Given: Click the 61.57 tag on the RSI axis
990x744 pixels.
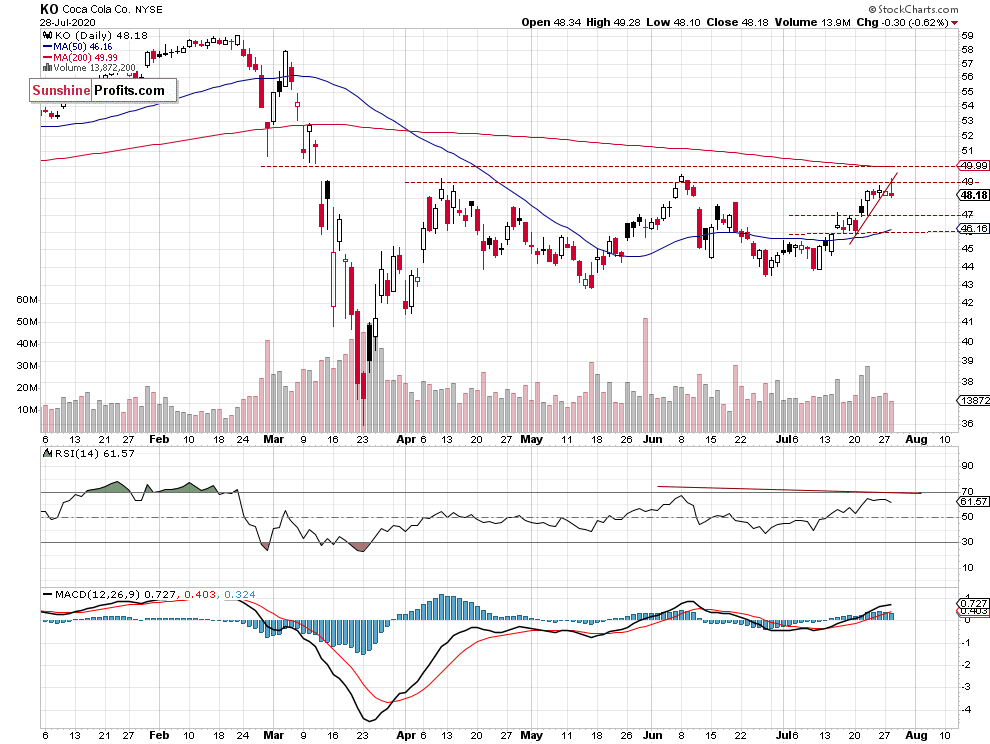Looking at the screenshot, I should 974,501.
